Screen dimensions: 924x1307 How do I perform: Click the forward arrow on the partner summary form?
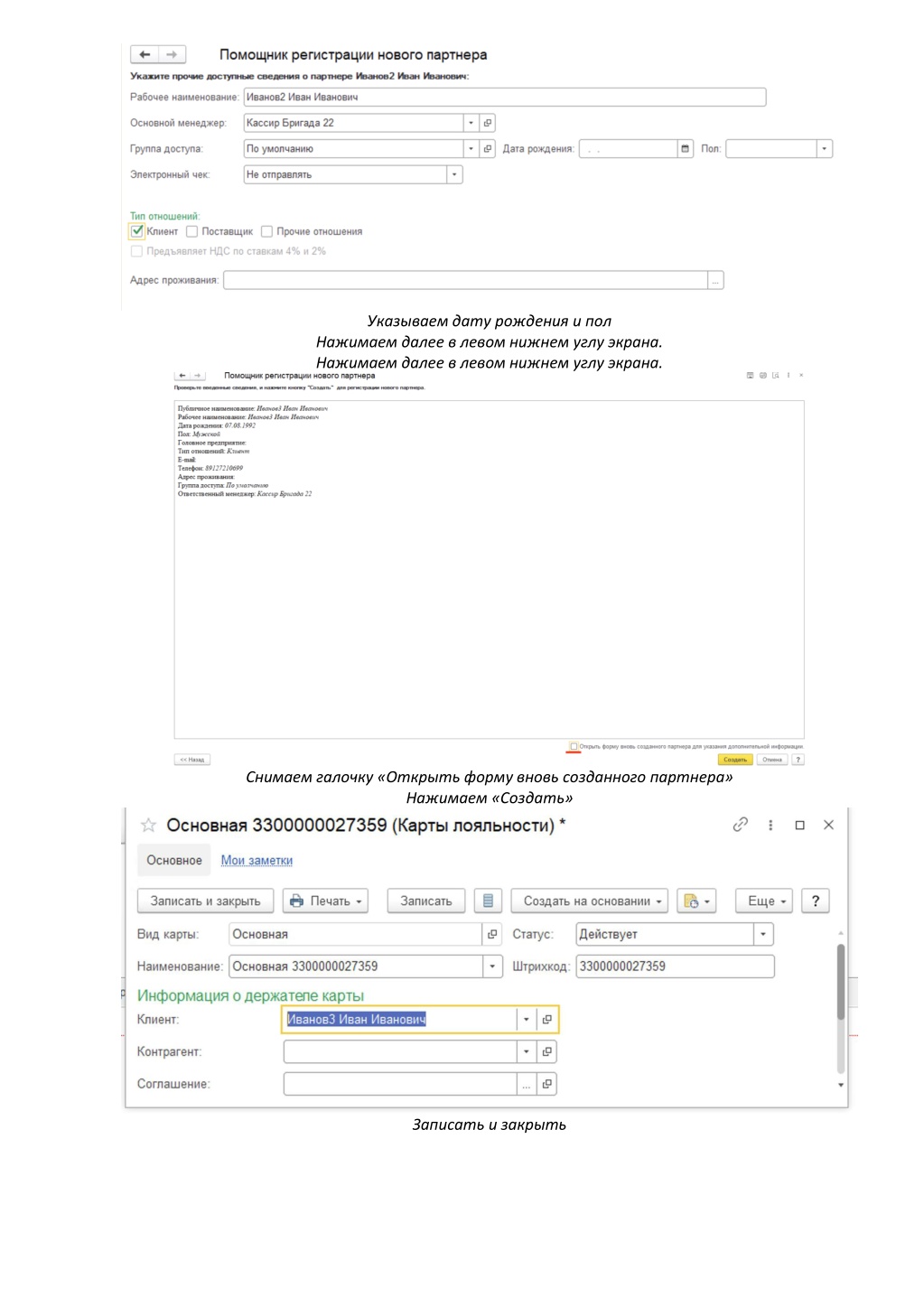tap(198, 375)
